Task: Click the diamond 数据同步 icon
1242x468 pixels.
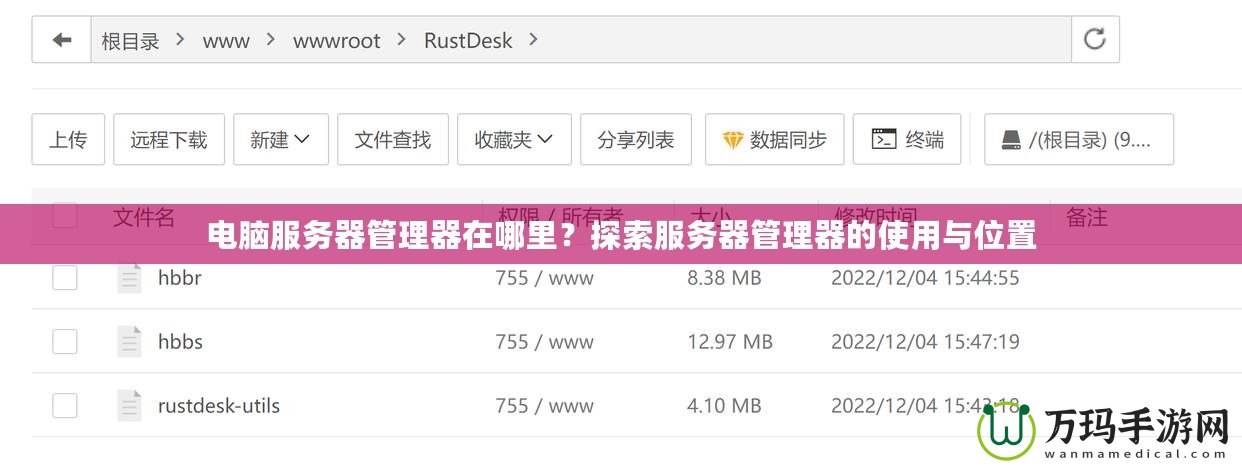Action: point(733,140)
